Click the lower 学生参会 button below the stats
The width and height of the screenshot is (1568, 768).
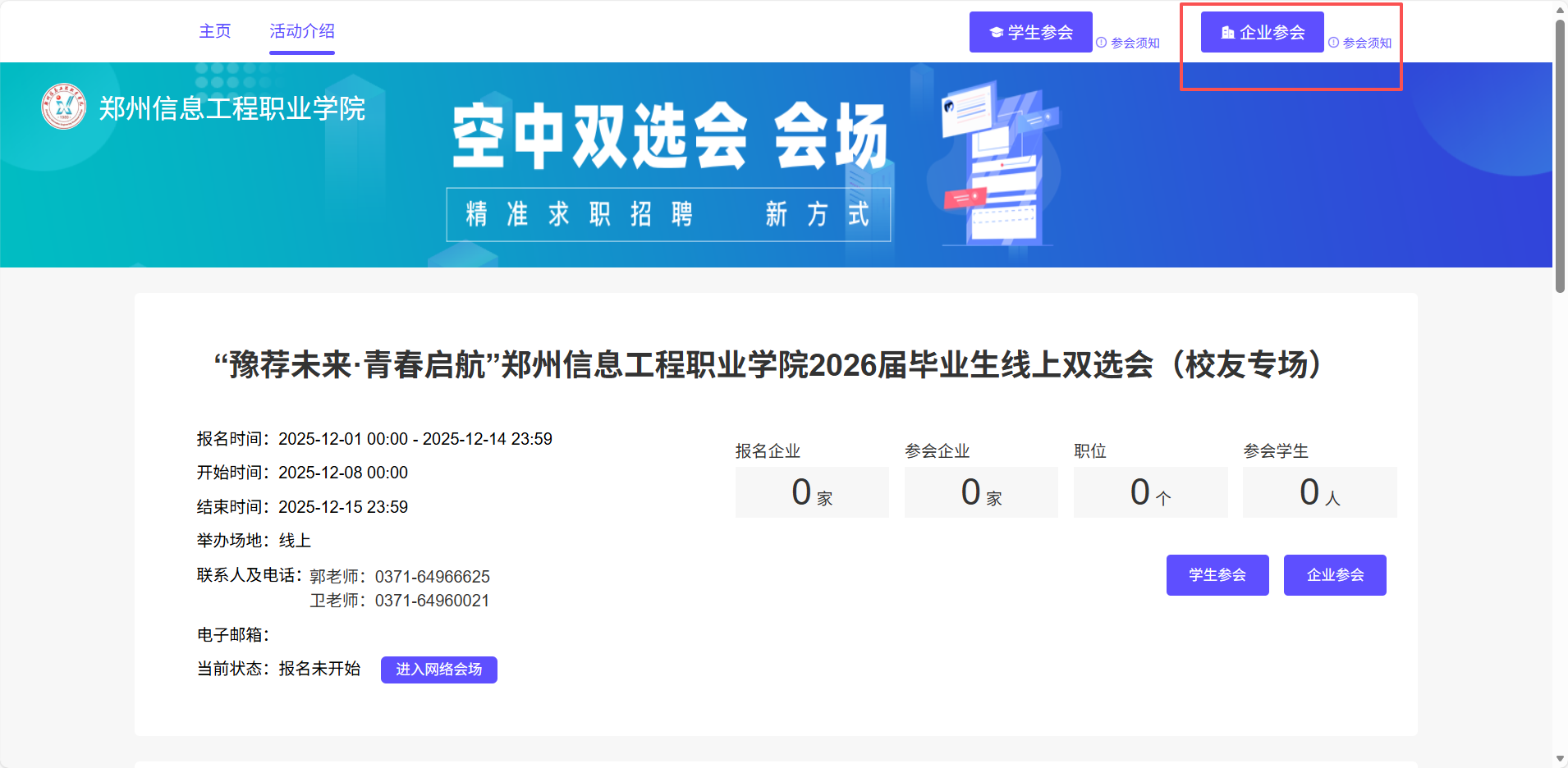point(1217,575)
